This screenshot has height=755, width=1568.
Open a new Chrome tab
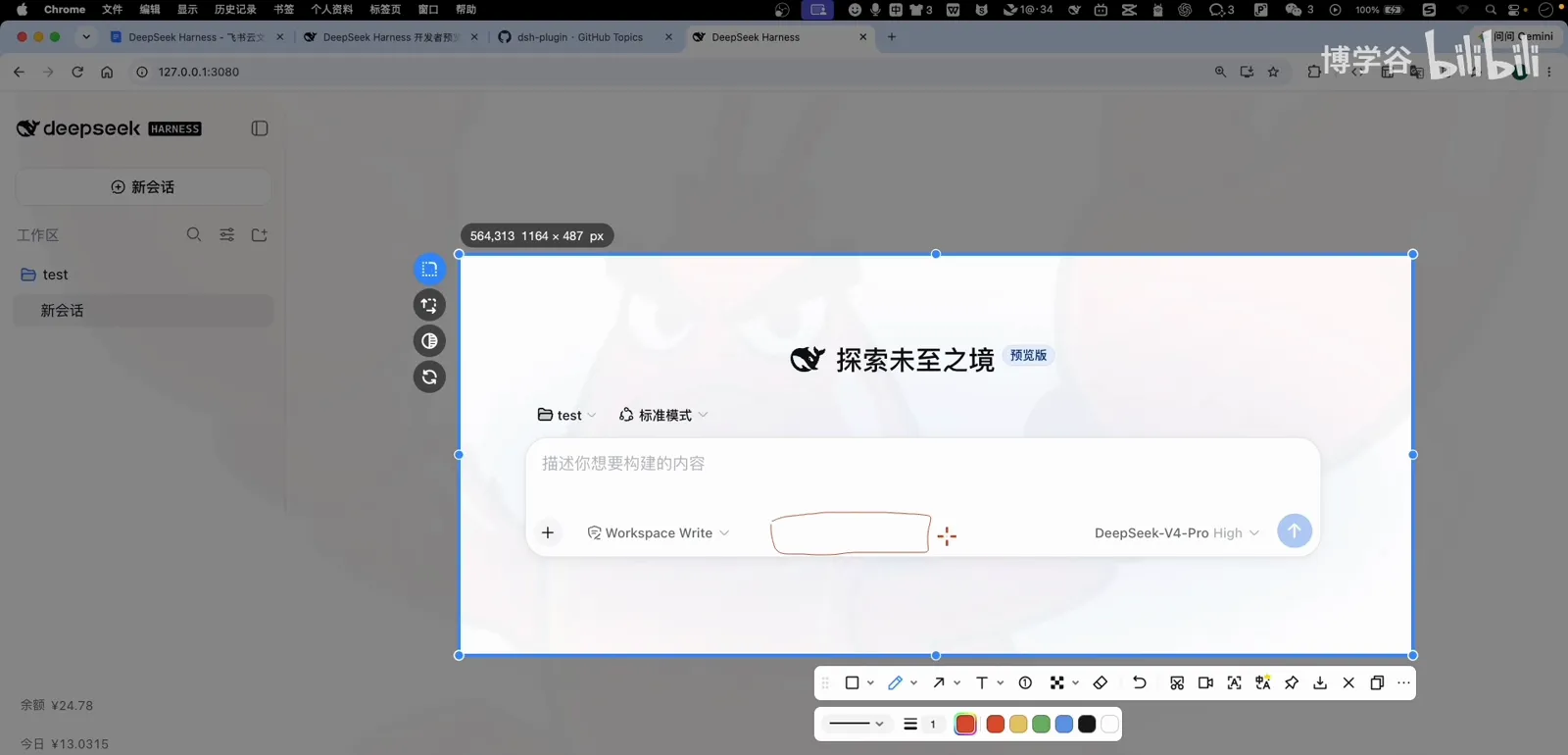point(891,37)
